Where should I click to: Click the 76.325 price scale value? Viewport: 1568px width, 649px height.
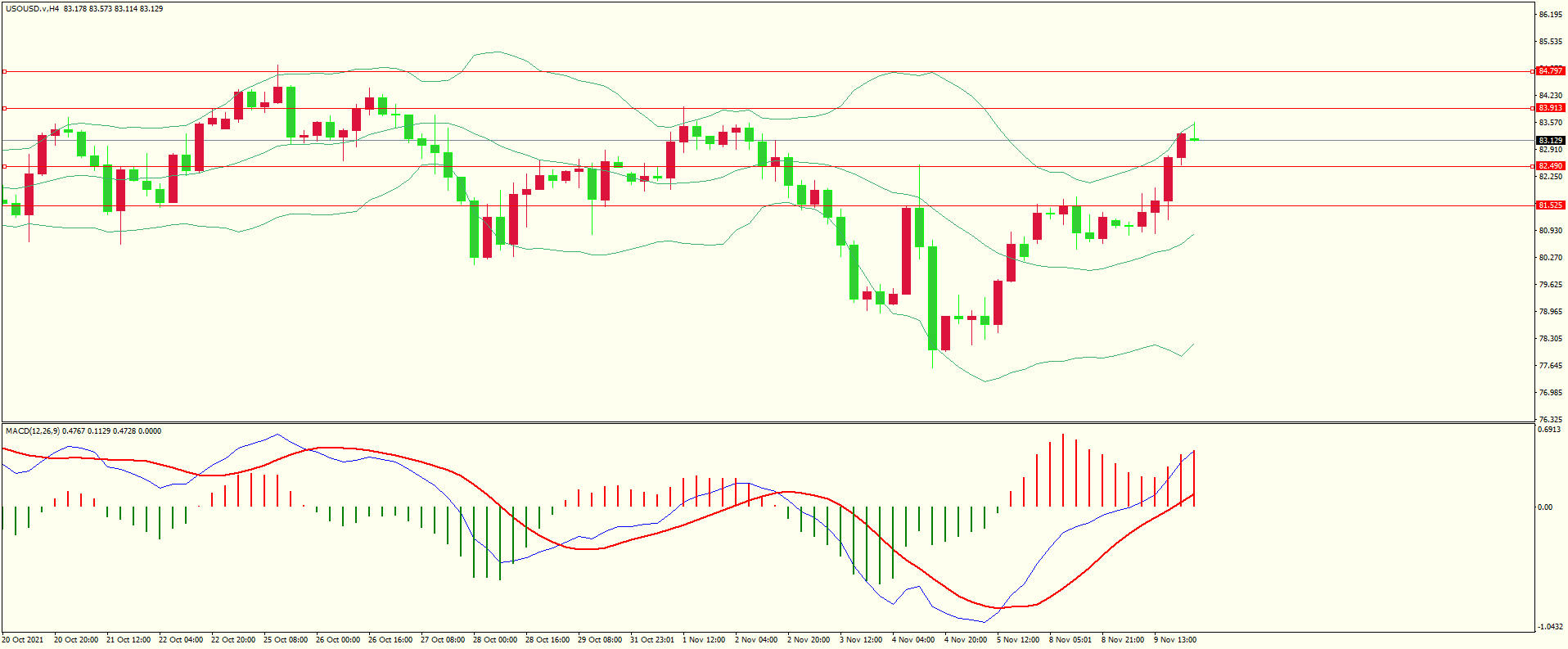[x=1550, y=420]
